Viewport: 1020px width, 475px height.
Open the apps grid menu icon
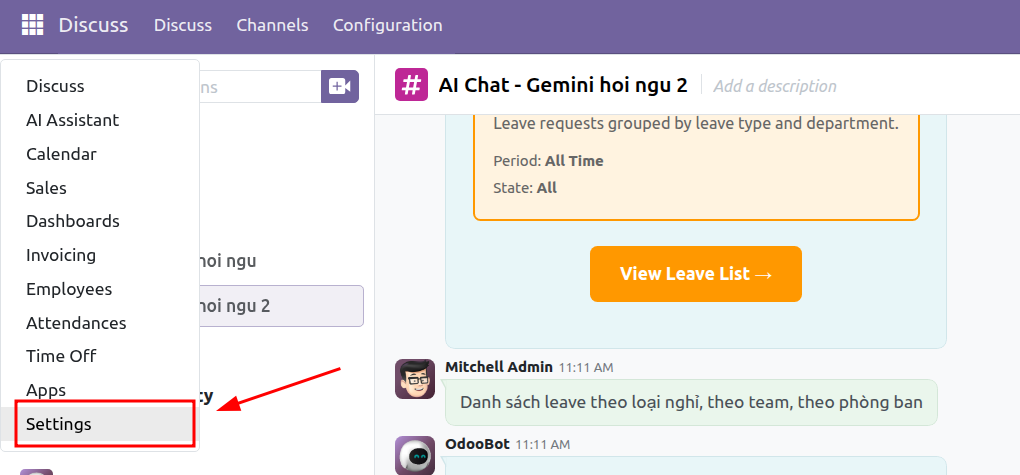coord(32,25)
